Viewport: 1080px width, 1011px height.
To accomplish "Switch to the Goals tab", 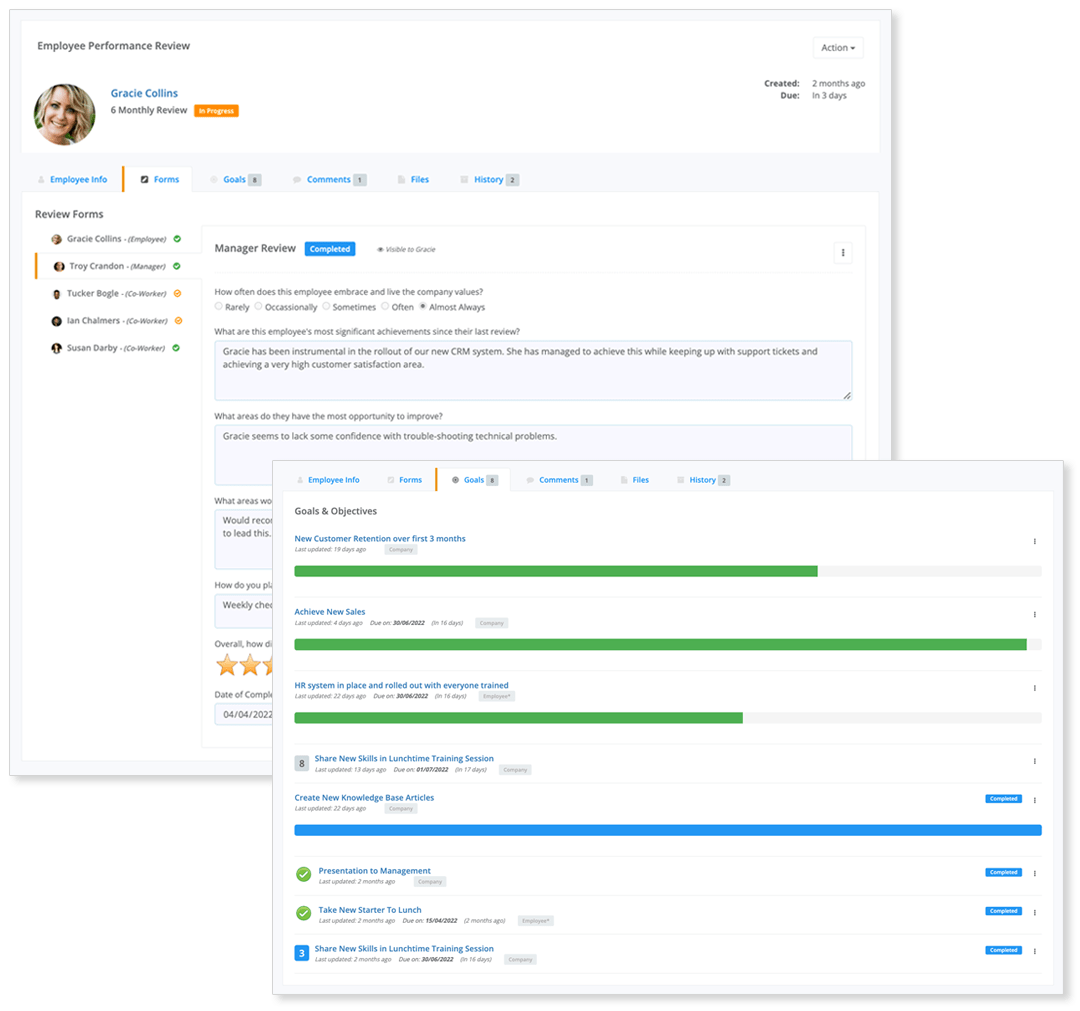I will click(x=235, y=179).
